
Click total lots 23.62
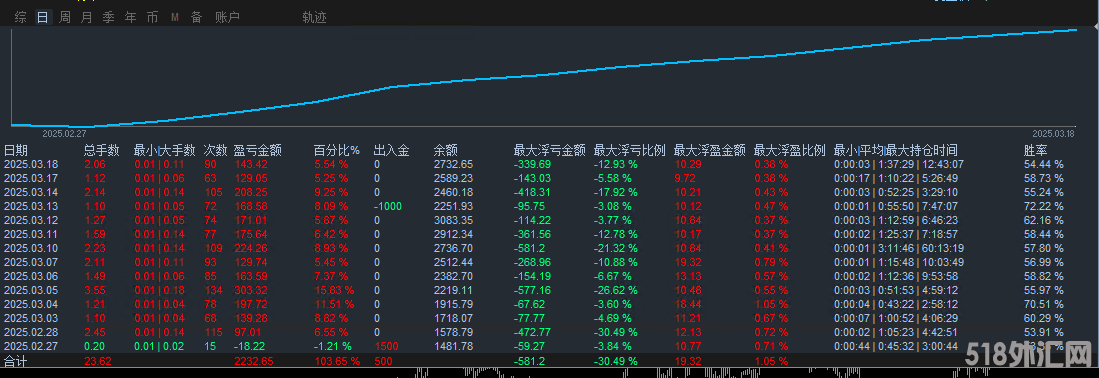coord(97,361)
